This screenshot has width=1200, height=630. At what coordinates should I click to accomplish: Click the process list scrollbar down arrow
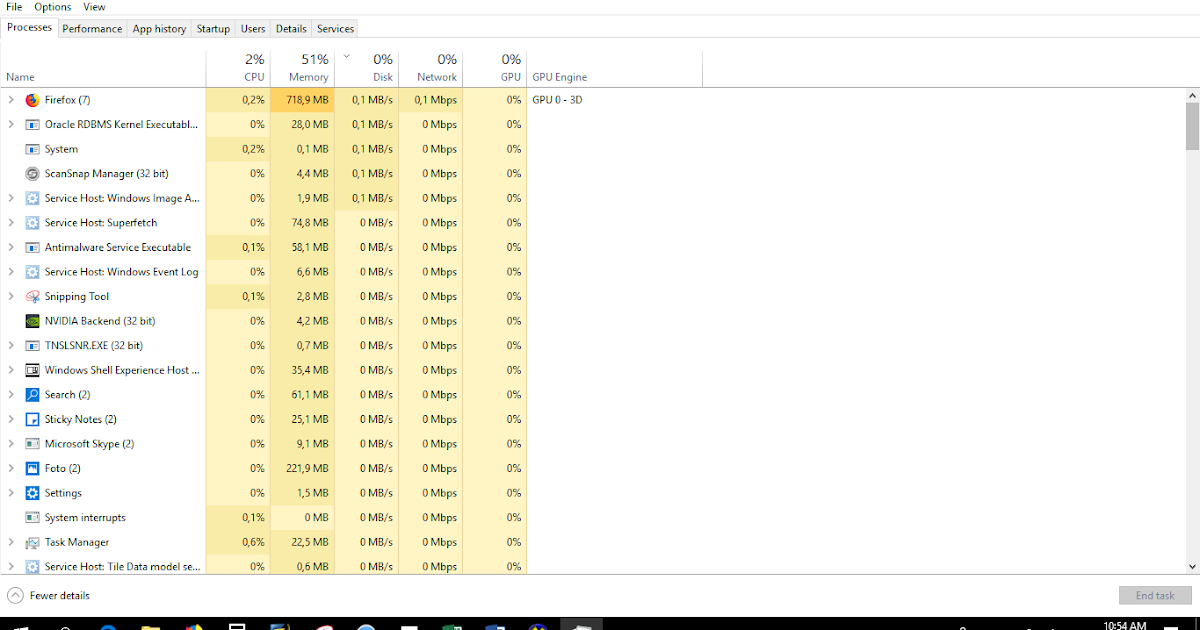coord(1192,567)
